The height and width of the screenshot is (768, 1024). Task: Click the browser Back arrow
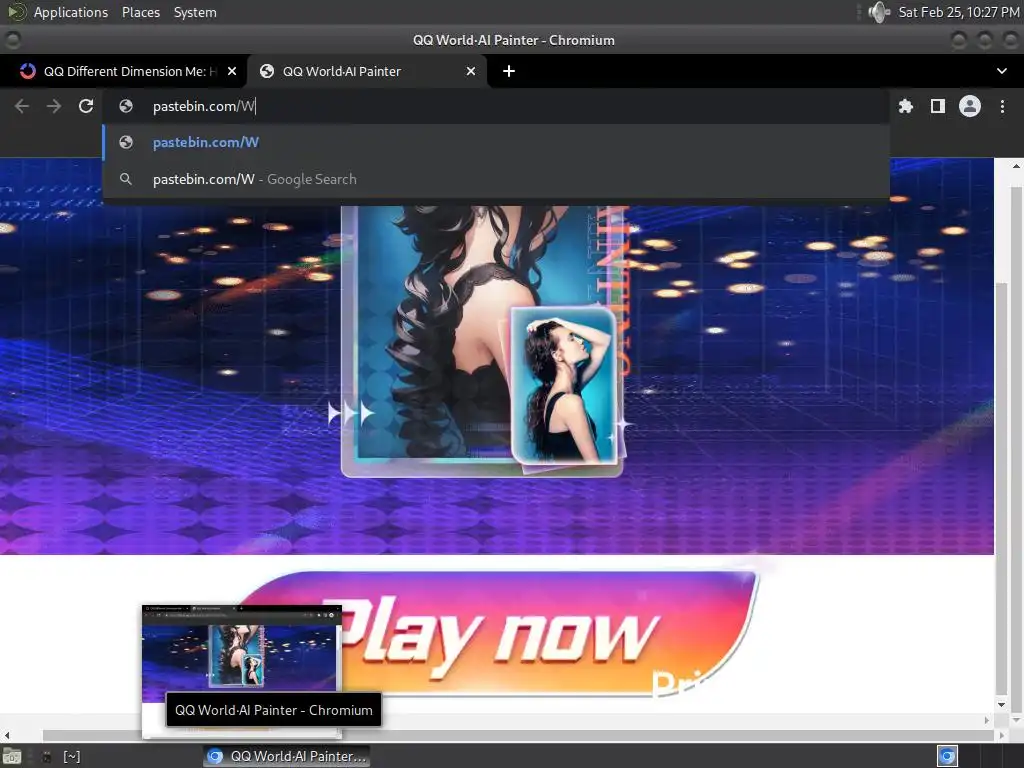pyautogui.click(x=22, y=106)
